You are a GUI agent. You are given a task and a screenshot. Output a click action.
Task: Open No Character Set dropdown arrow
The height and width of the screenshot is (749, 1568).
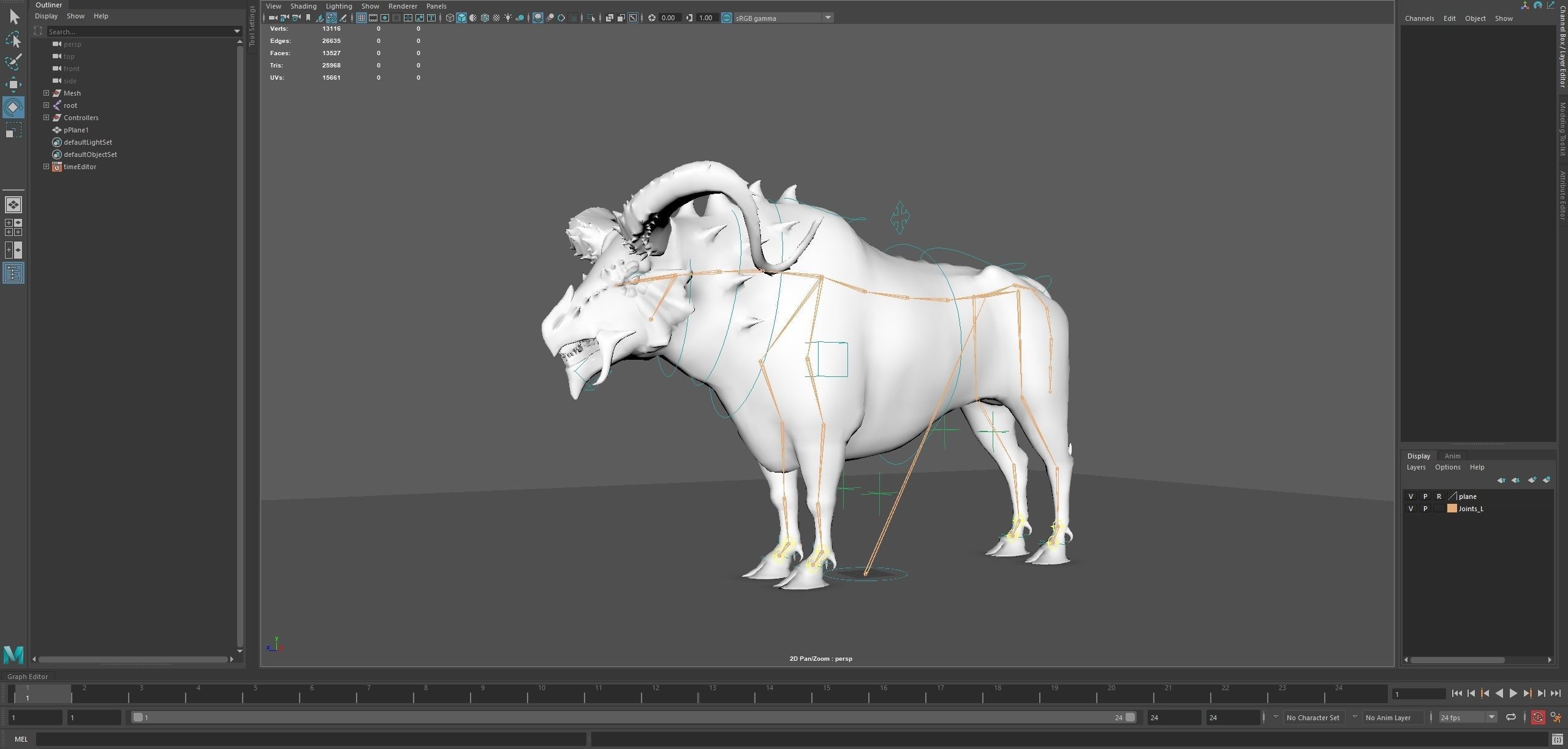[1276, 718]
